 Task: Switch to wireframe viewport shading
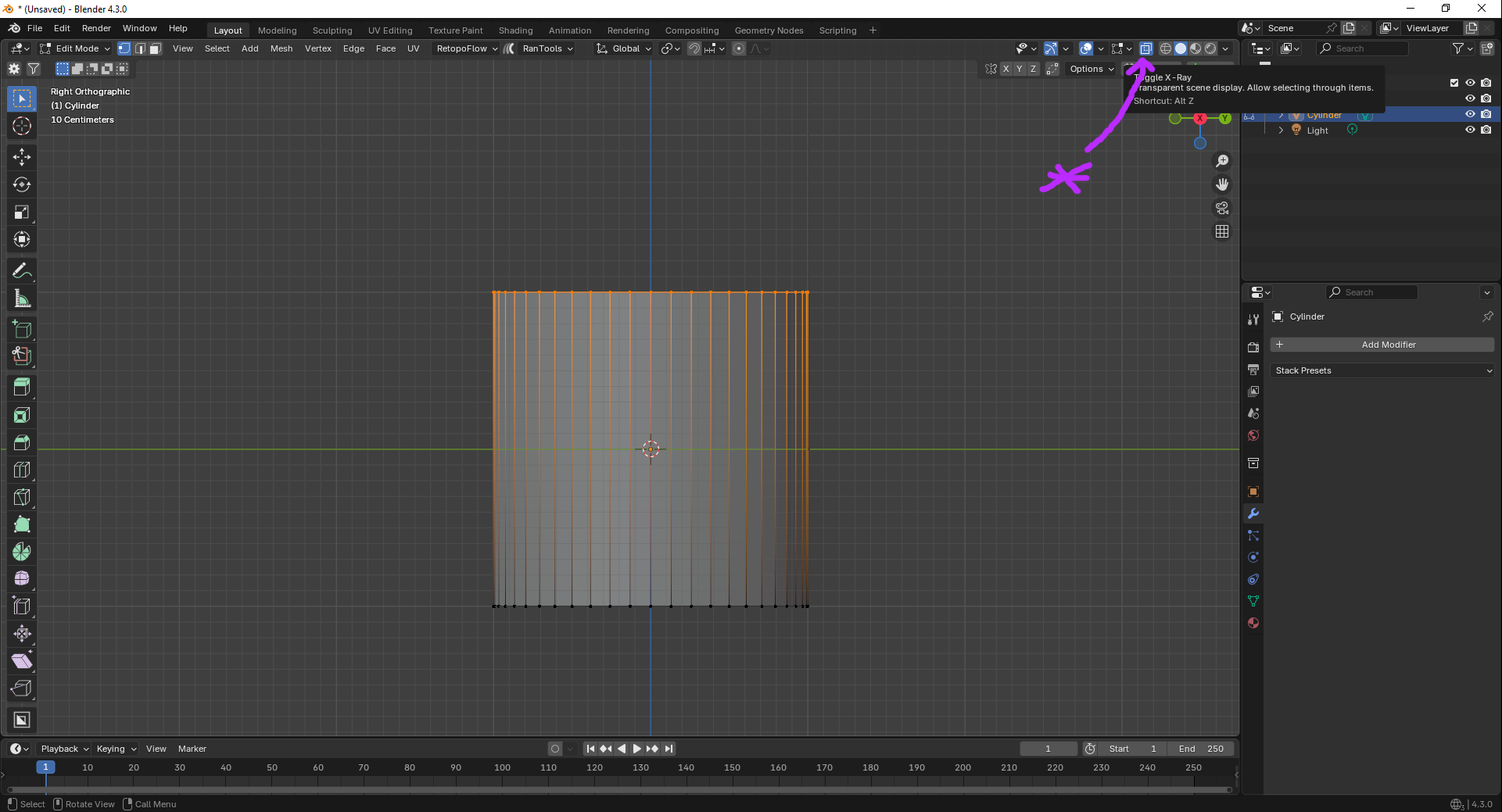1166,48
